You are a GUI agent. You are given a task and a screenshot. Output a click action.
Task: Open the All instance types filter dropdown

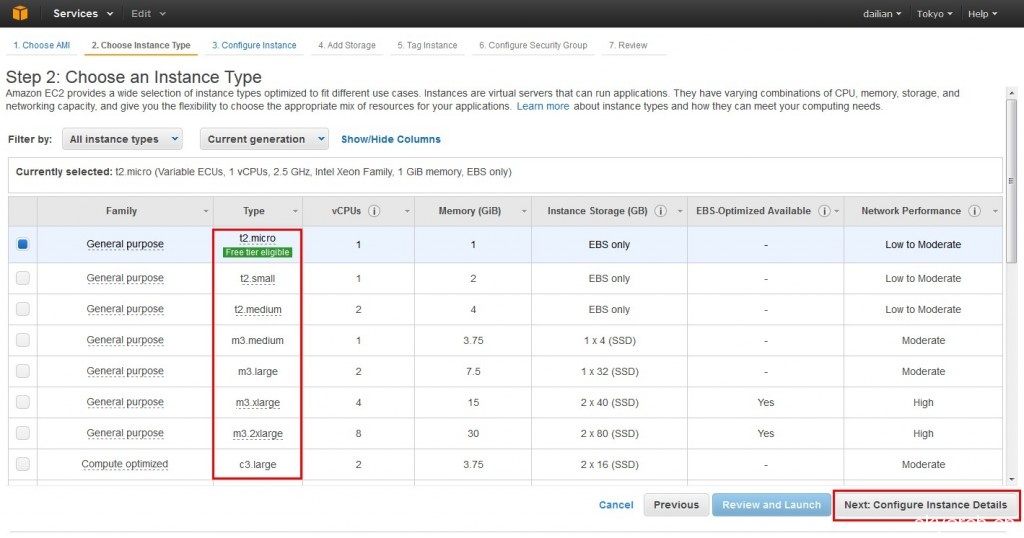tap(122, 139)
